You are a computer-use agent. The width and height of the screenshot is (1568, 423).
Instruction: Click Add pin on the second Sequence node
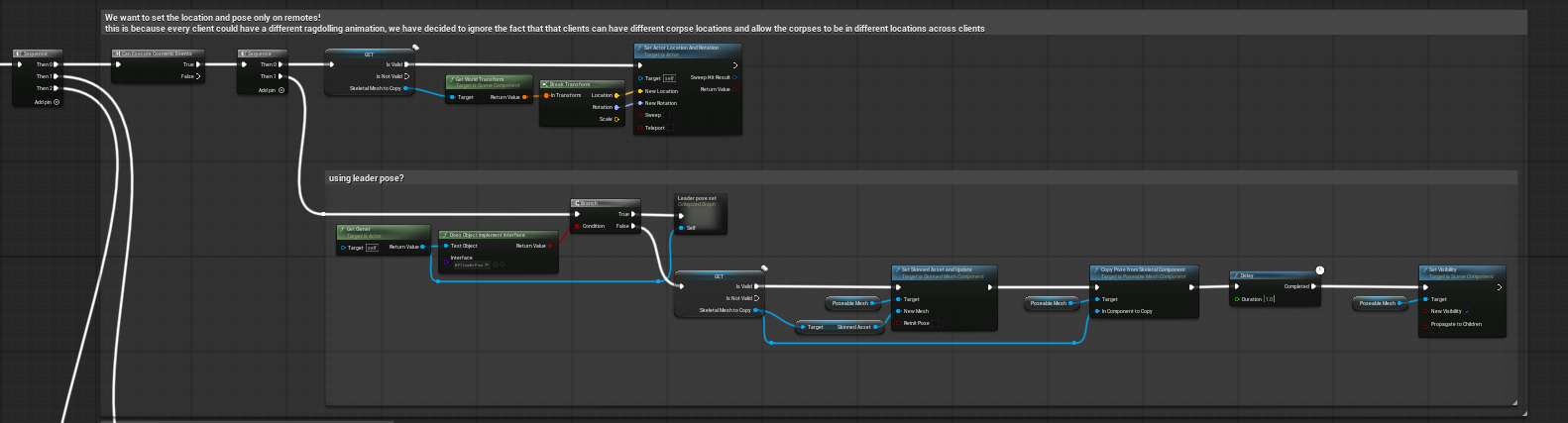coord(281,90)
